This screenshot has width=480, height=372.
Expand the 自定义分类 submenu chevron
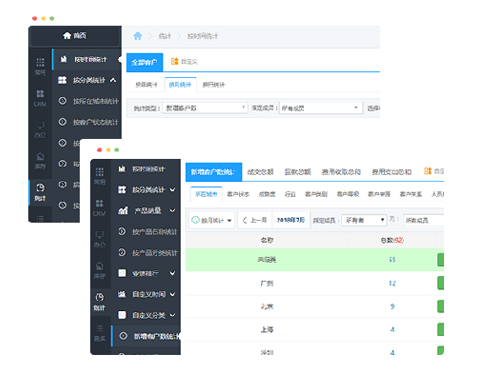click(x=172, y=315)
